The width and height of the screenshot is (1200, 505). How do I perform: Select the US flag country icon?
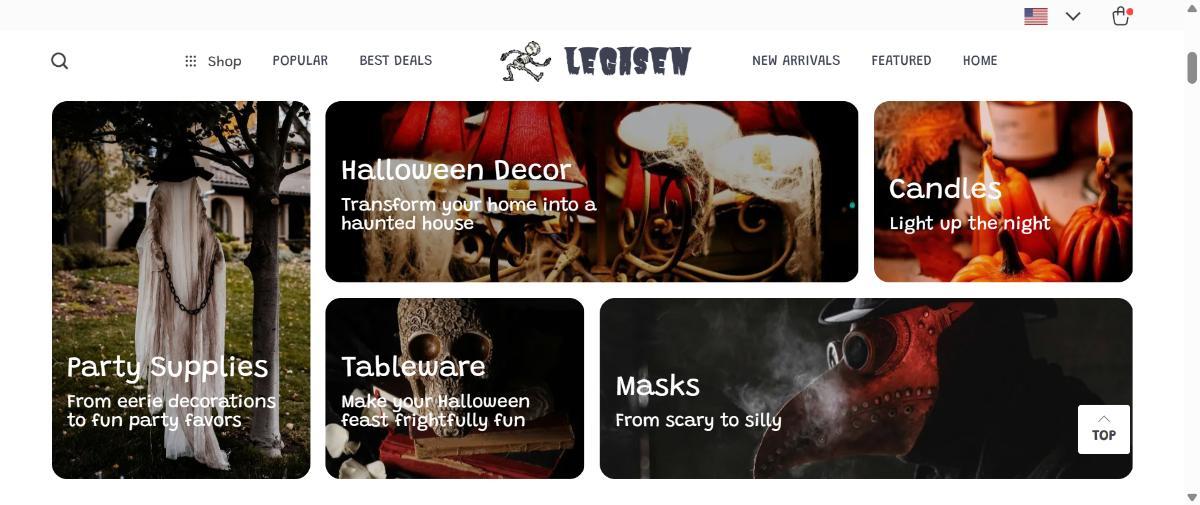point(1036,16)
